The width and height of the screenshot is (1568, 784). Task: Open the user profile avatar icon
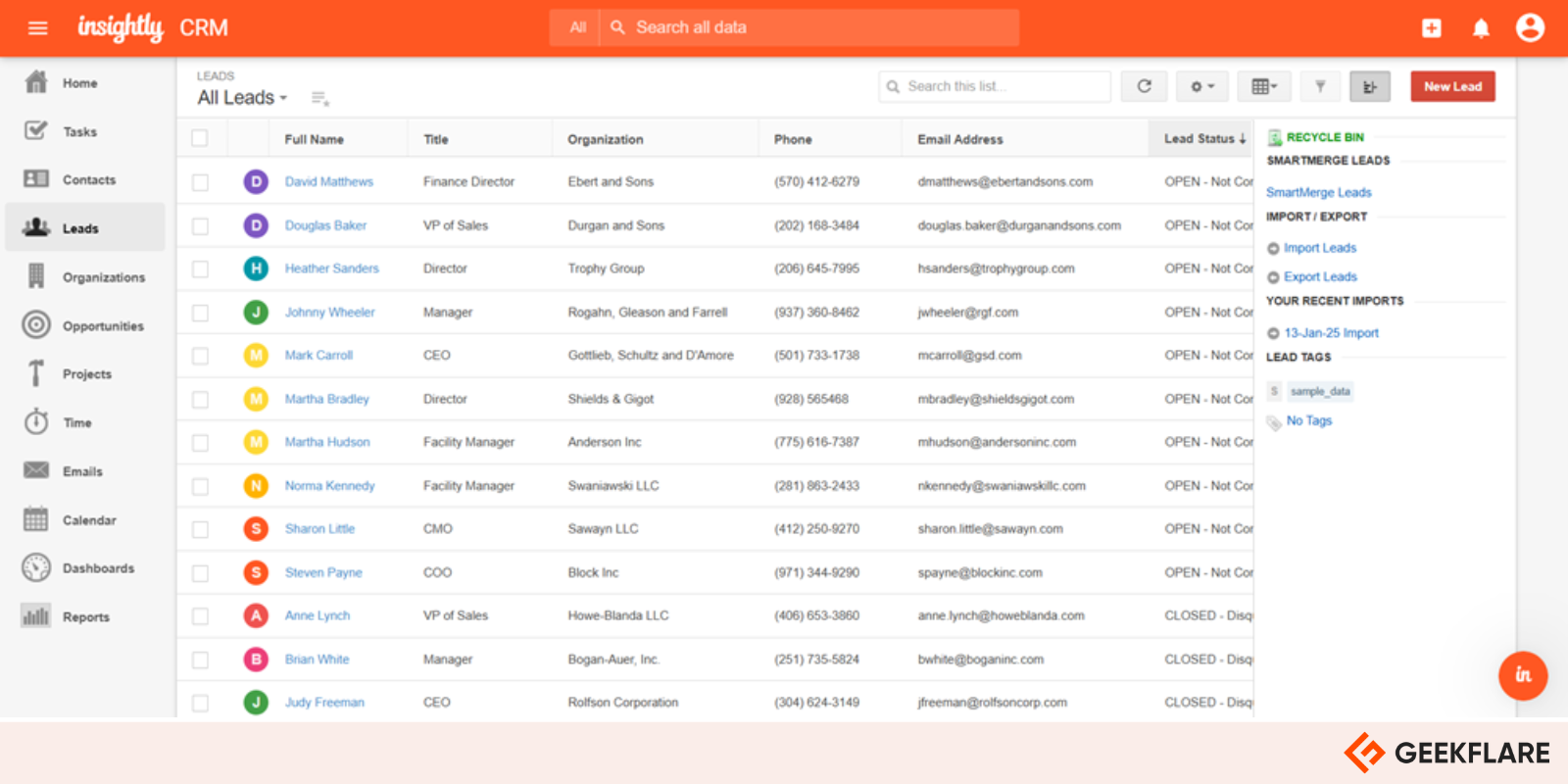click(x=1529, y=27)
